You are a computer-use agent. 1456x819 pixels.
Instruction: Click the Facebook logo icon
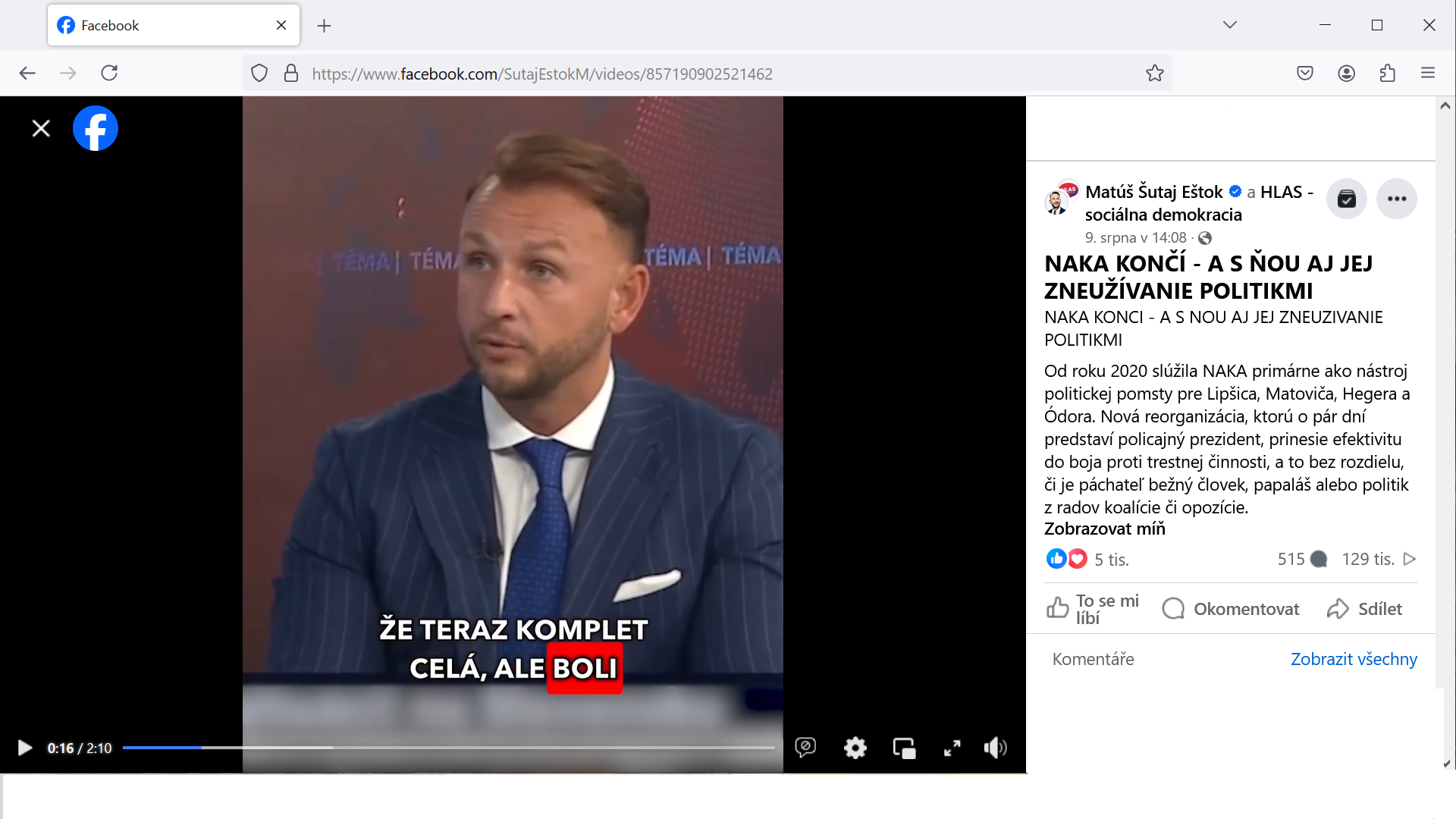point(96,128)
